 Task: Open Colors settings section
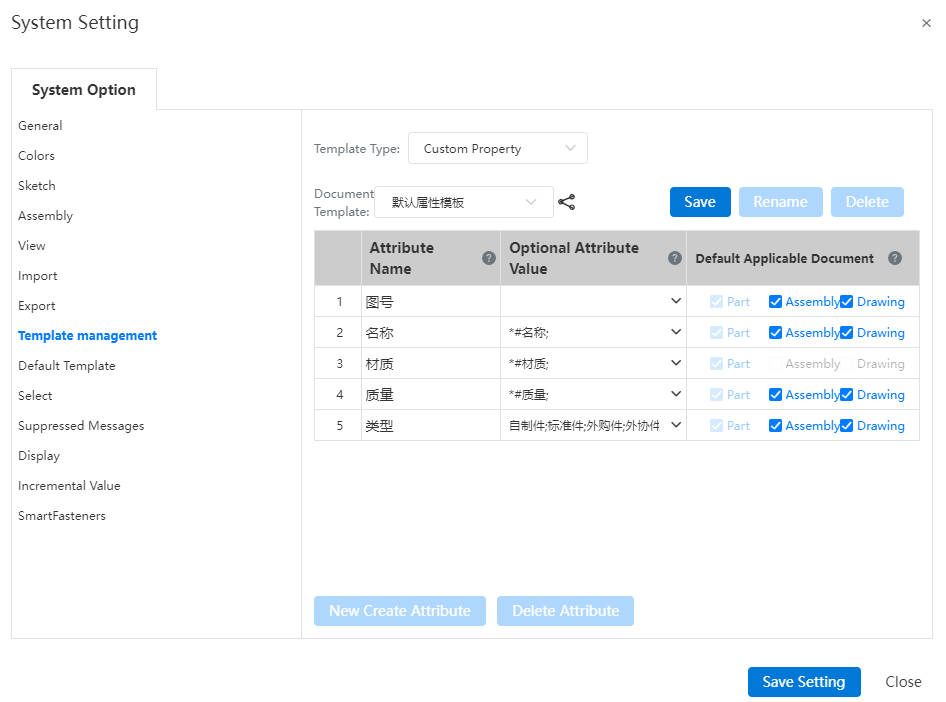(36, 156)
